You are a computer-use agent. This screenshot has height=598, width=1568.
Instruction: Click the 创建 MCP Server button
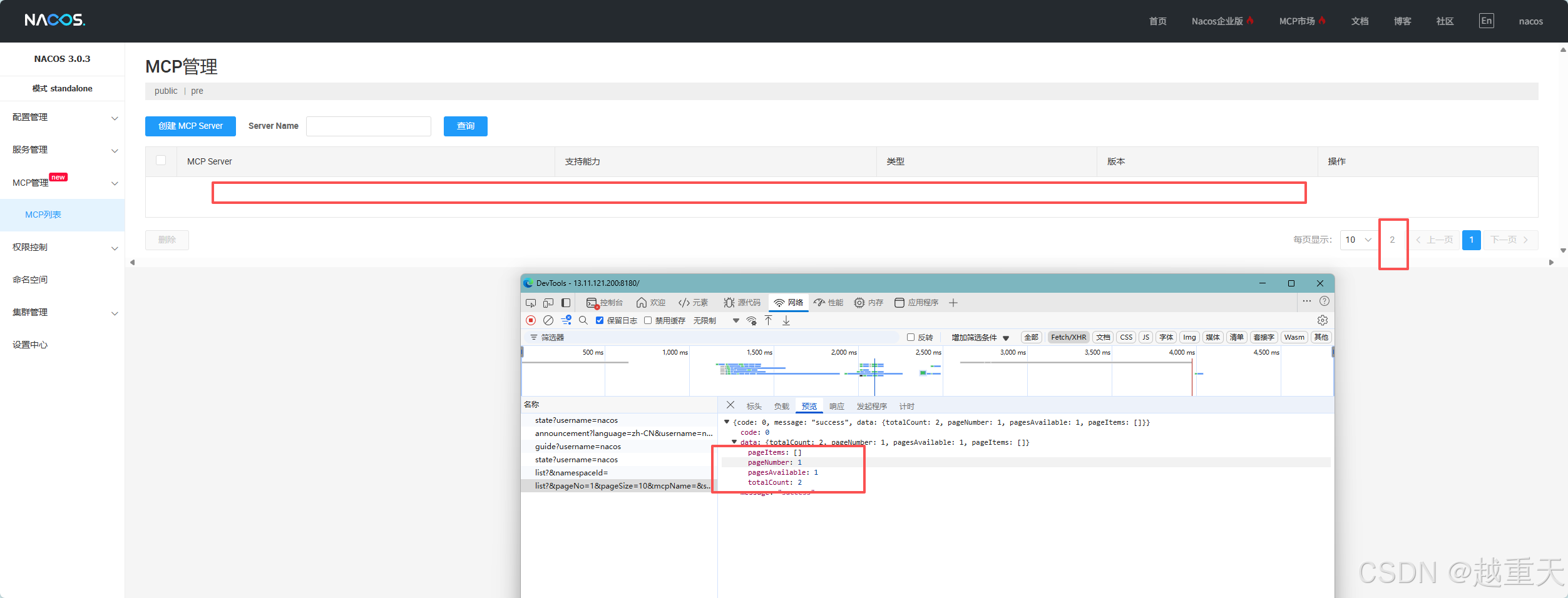[x=190, y=126]
